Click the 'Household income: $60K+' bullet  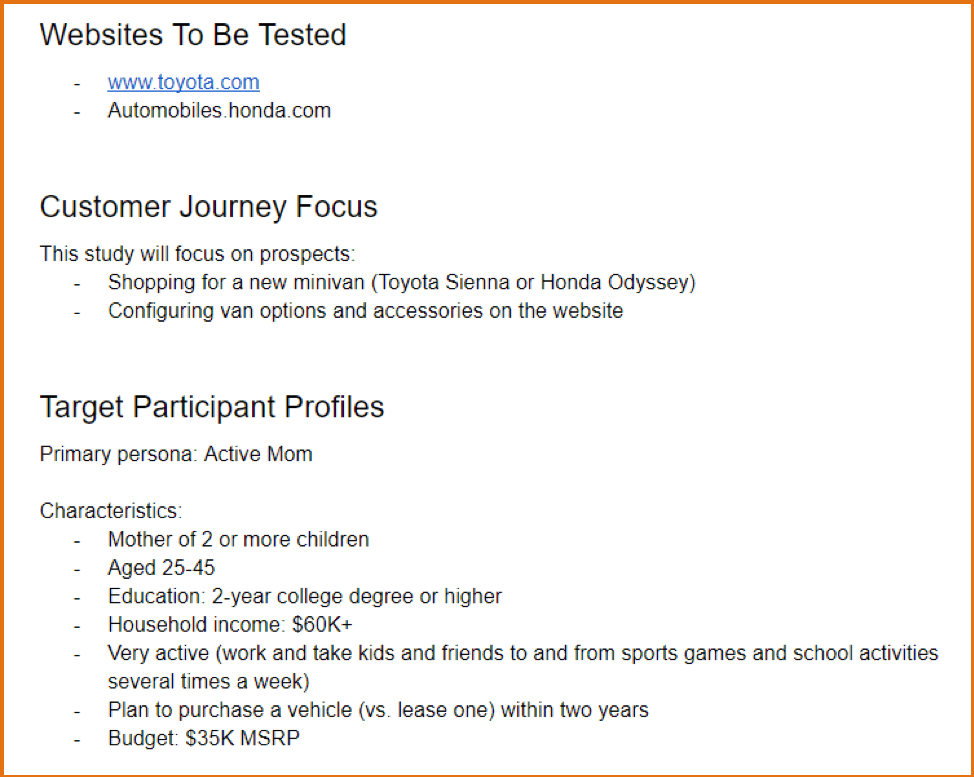pyautogui.click(x=230, y=624)
